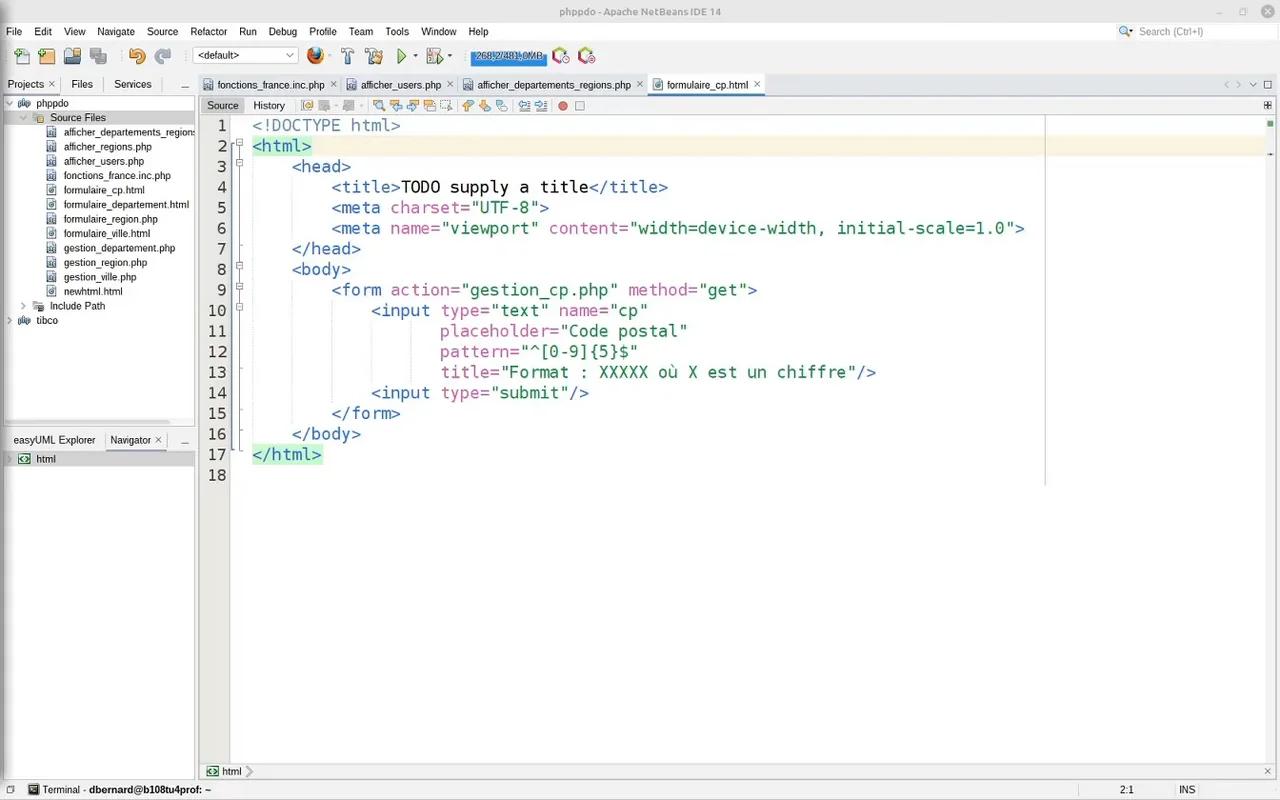Click the Search (Ctrl+I) input field

click(1200, 32)
